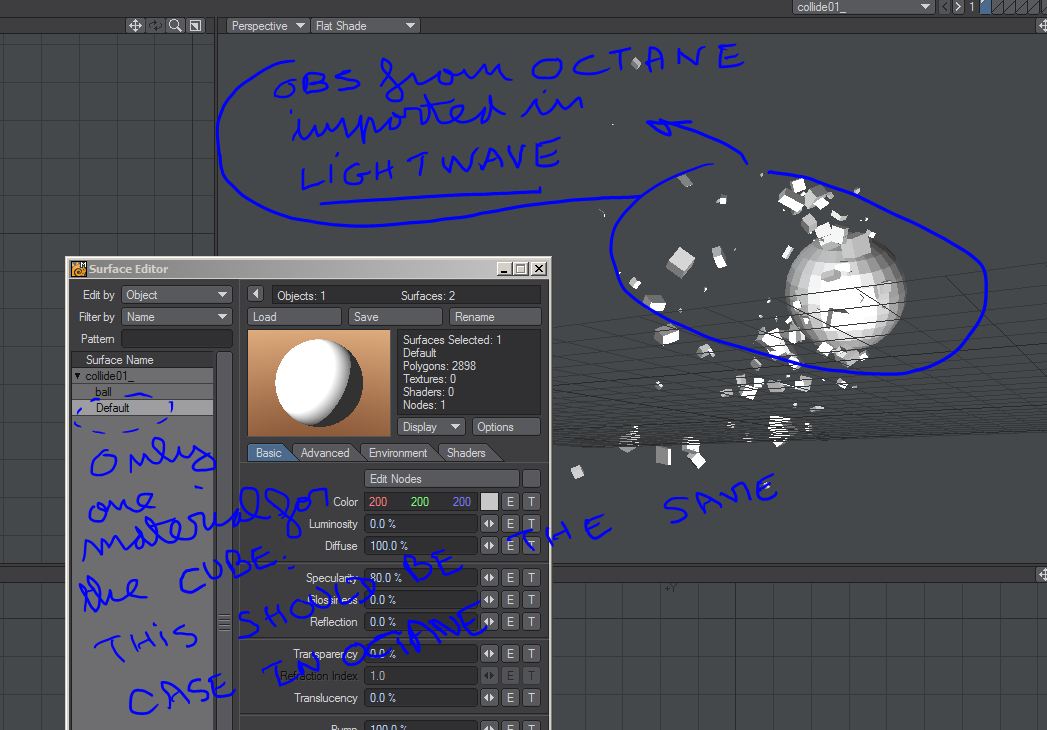Open the Edit by Object dropdown
The image size is (1047, 730).
[177, 295]
